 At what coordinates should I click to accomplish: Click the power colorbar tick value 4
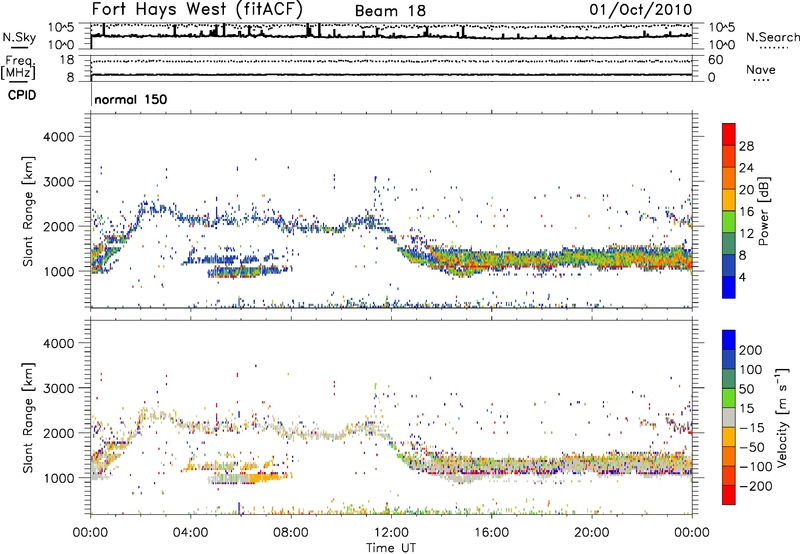[x=743, y=277]
